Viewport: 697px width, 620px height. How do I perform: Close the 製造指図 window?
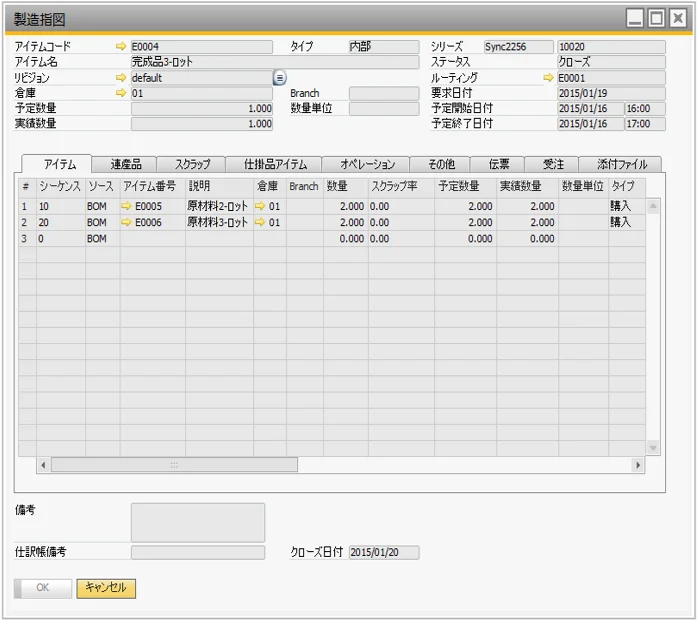[x=678, y=19]
